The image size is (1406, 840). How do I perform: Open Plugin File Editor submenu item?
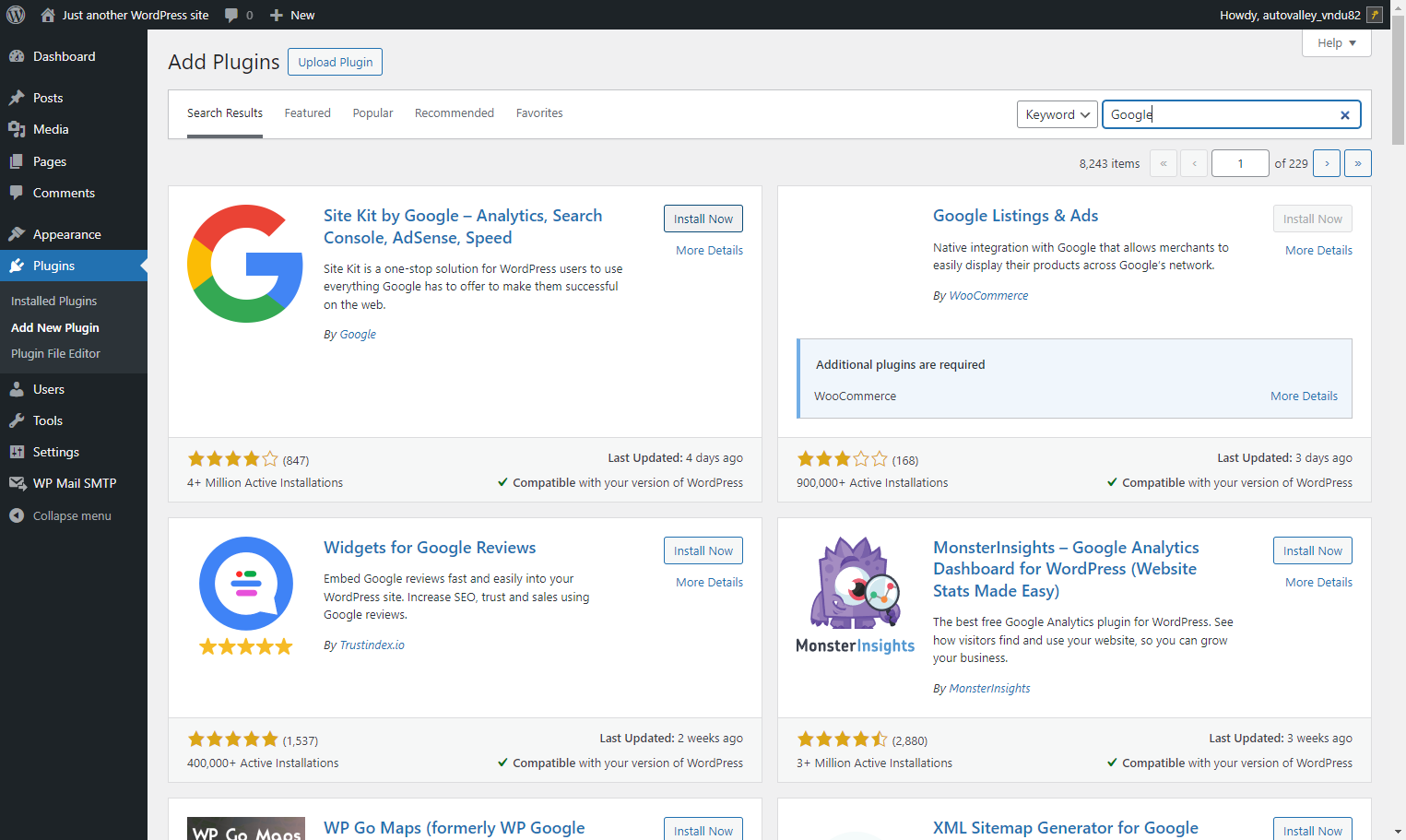pyautogui.click(x=55, y=353)
